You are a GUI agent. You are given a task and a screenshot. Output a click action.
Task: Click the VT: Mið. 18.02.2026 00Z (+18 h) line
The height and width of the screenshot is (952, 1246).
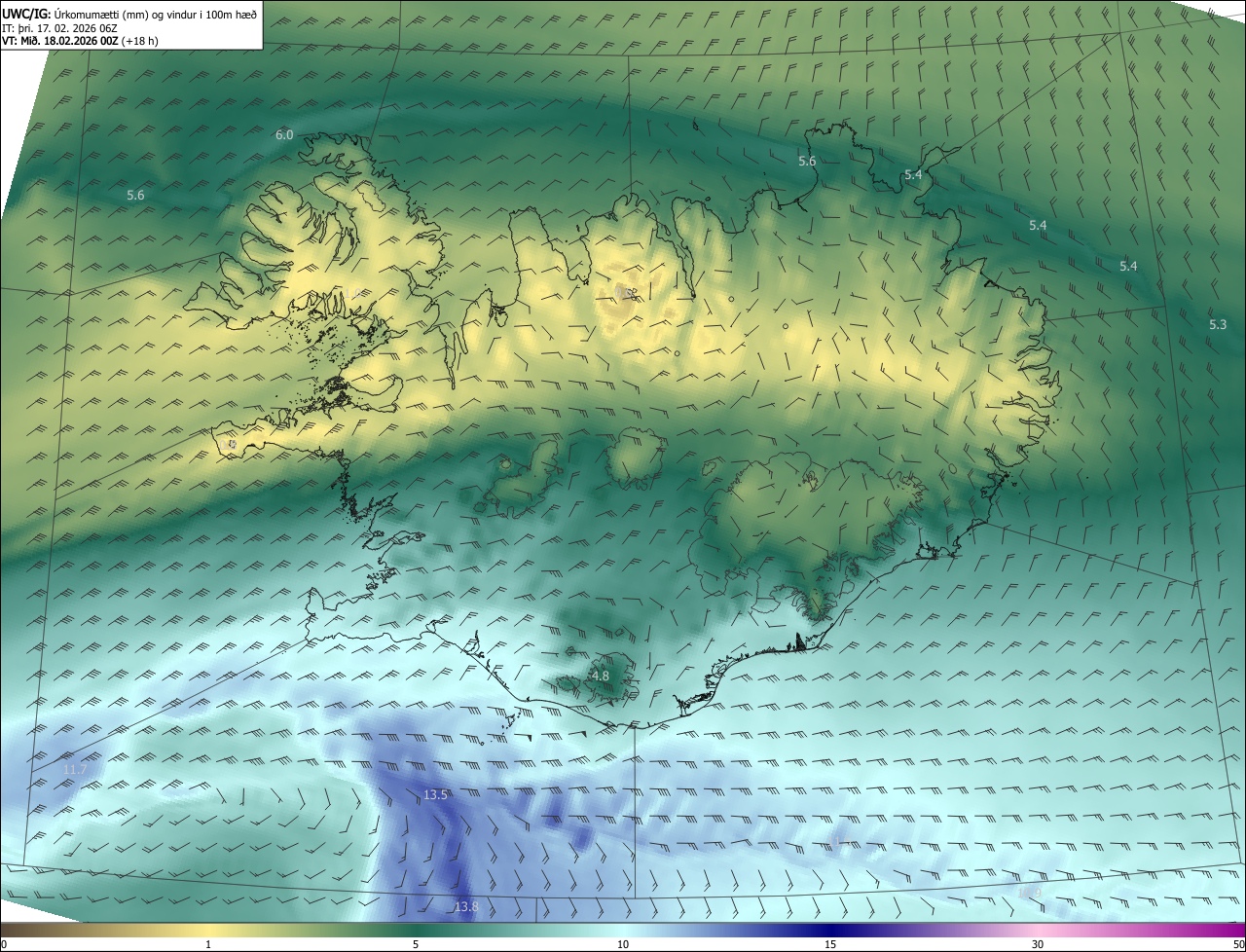[x=80, y=41]
